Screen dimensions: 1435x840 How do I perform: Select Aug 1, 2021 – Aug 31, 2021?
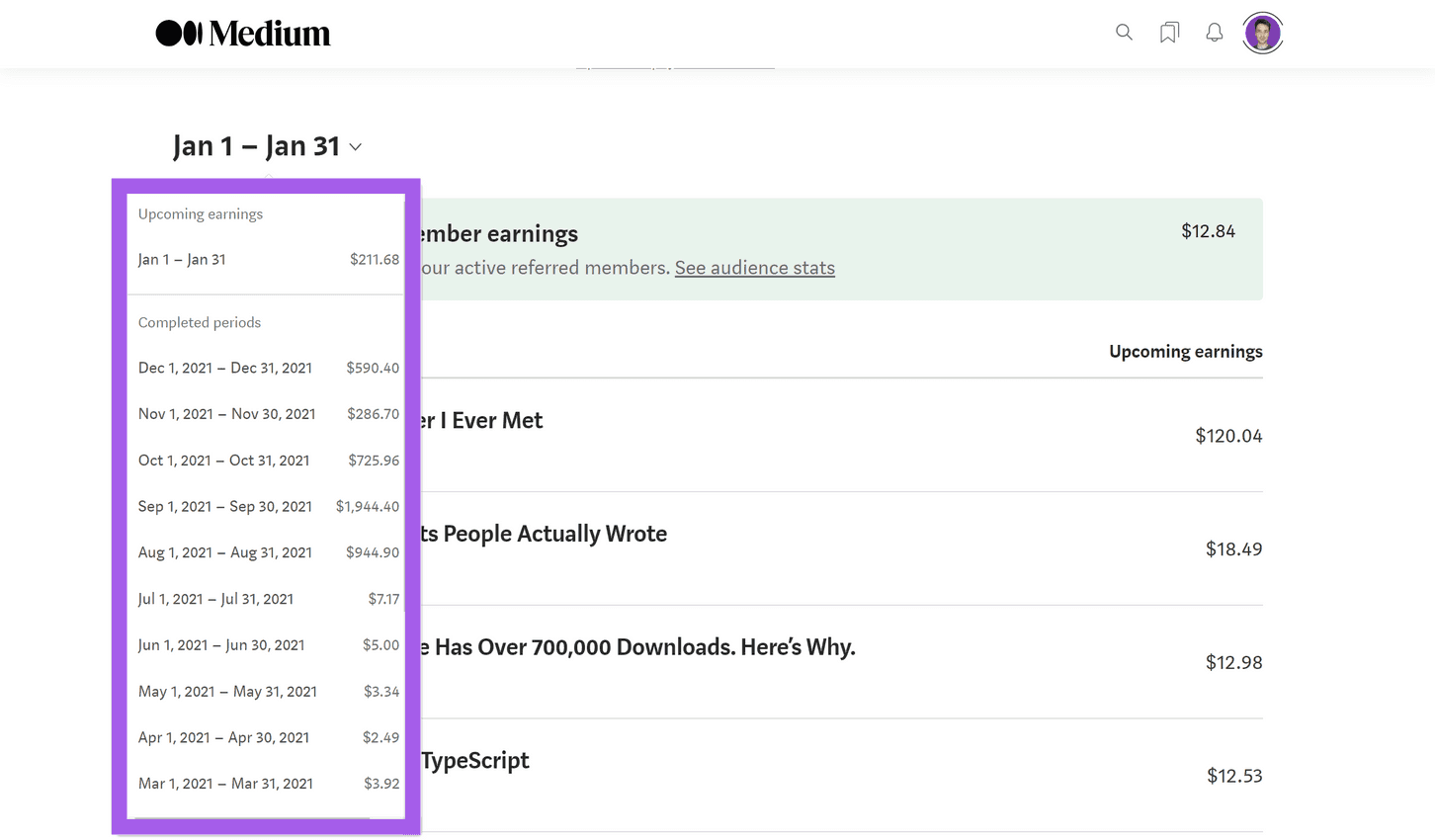point(267,552)
